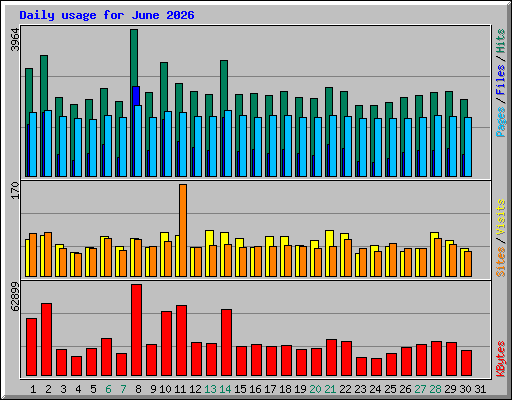Image resolution: width=512 pixels, height=400 pixels.
Task: Select the dark blue Files bar for day 8
Action: pos(136,96)
